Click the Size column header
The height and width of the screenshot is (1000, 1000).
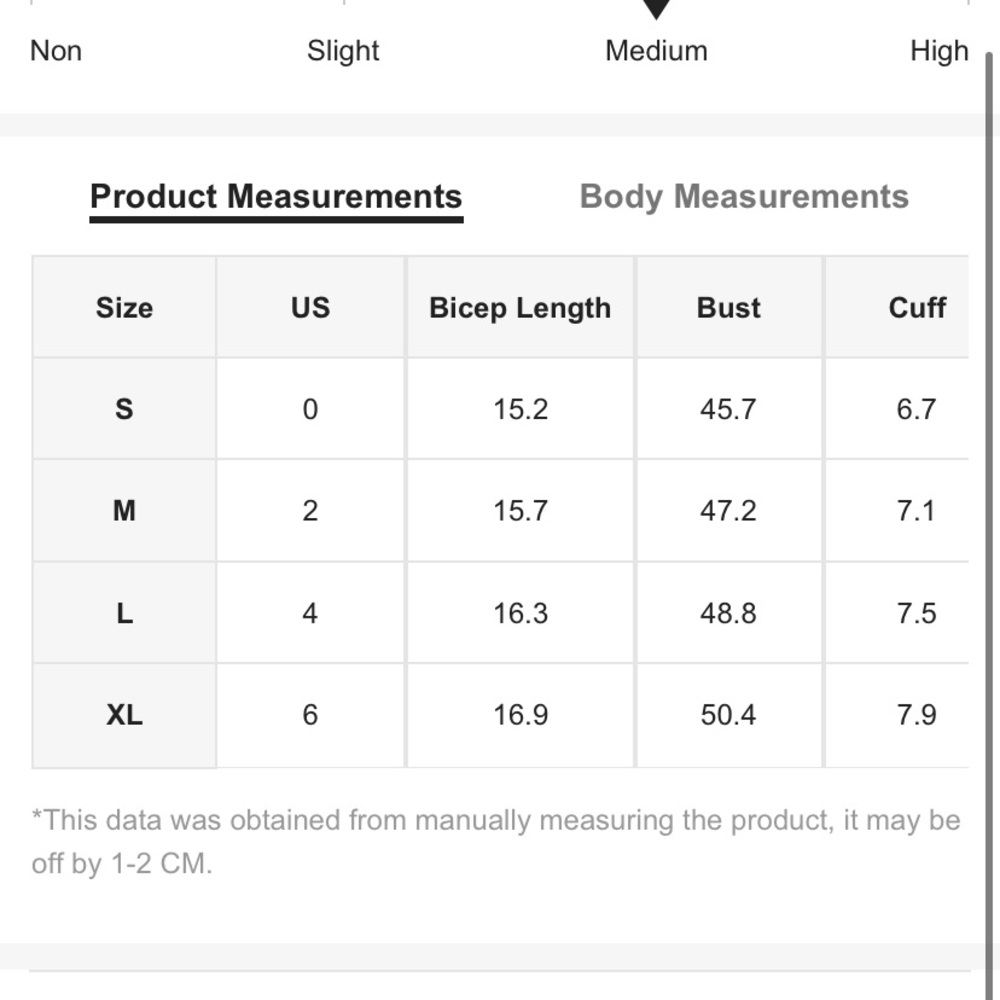coord(124,307)
